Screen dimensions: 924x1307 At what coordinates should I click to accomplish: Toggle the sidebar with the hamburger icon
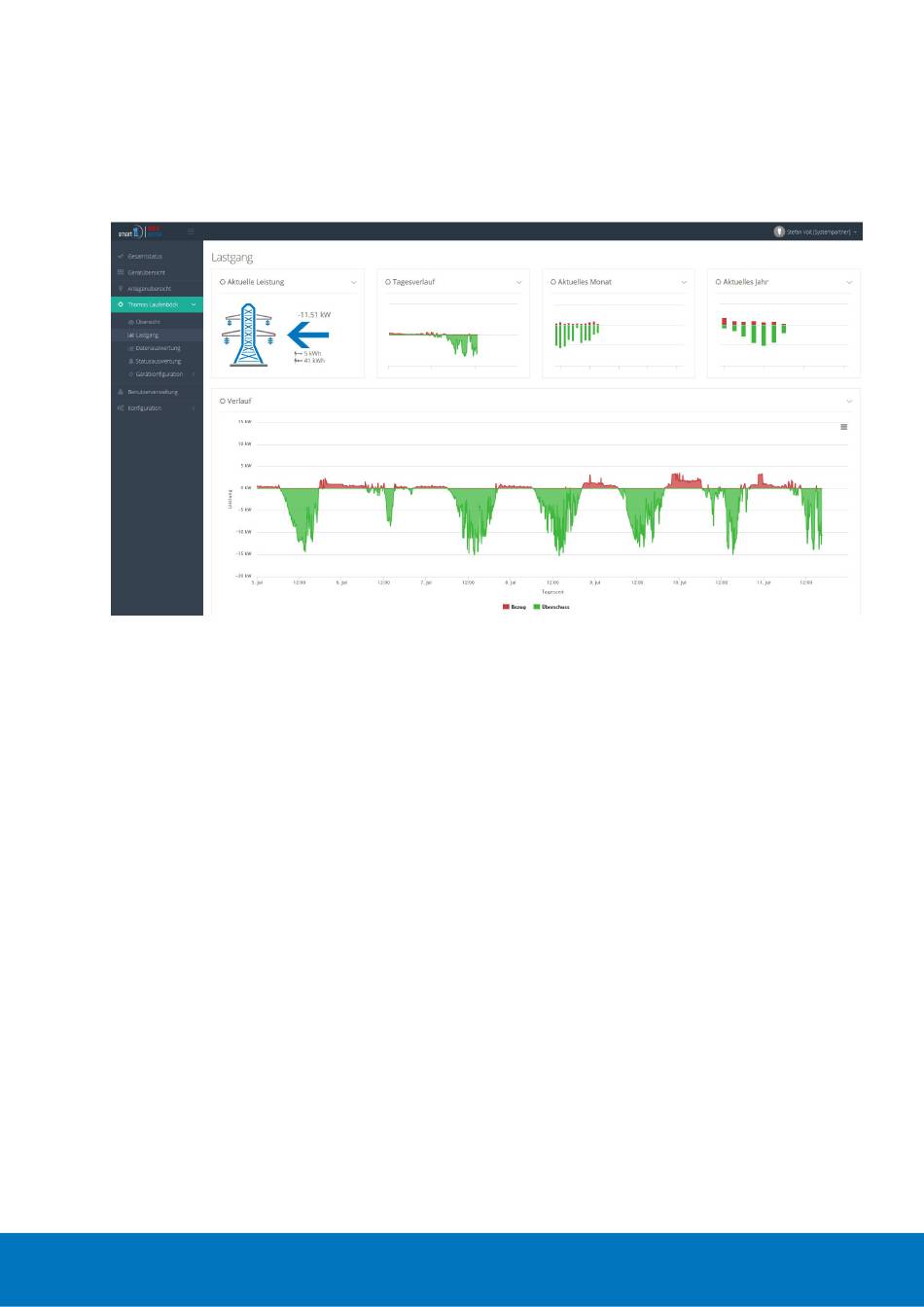pos(191,231)
